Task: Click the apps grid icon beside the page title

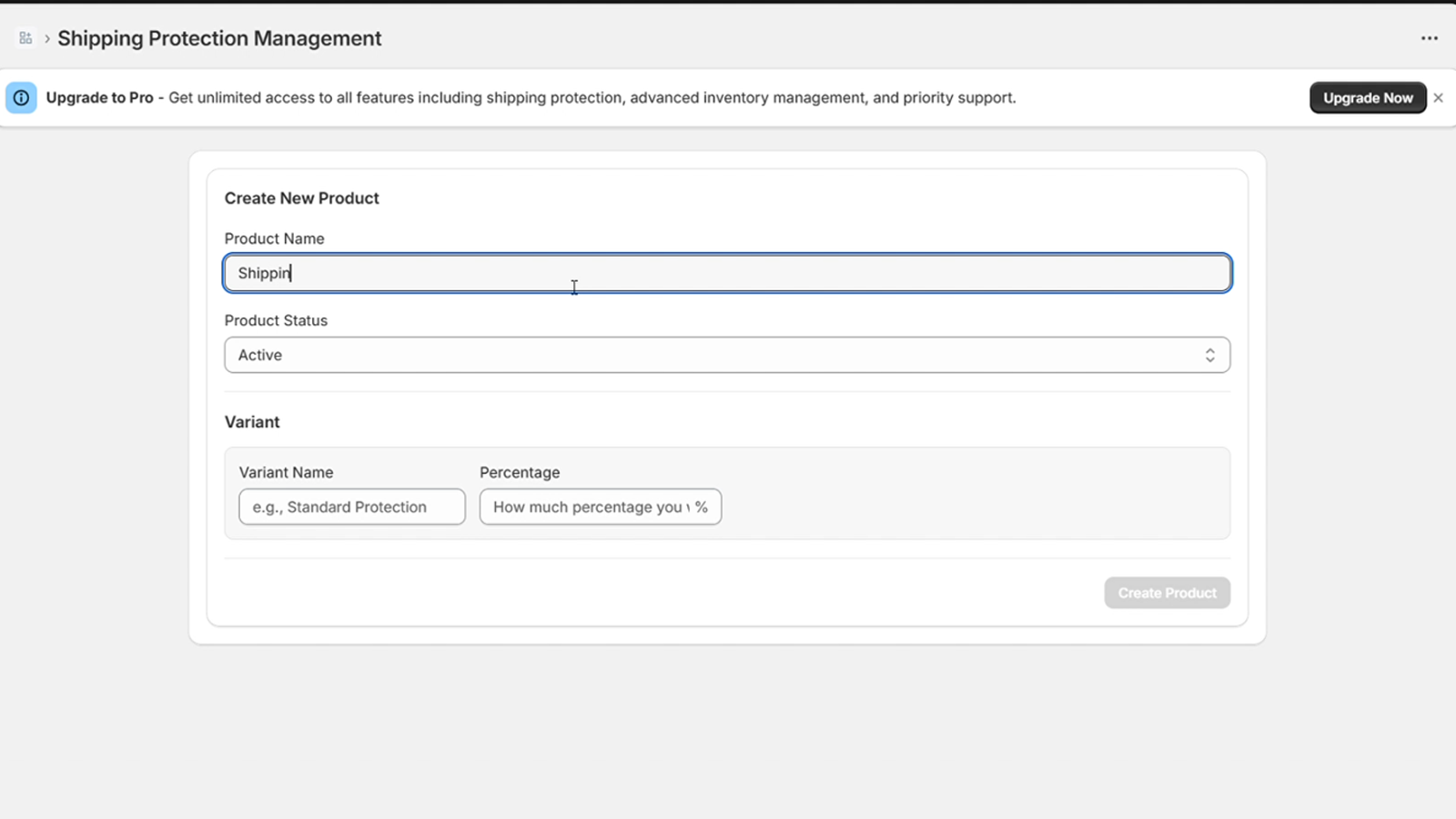Action: tap(25, 38)
